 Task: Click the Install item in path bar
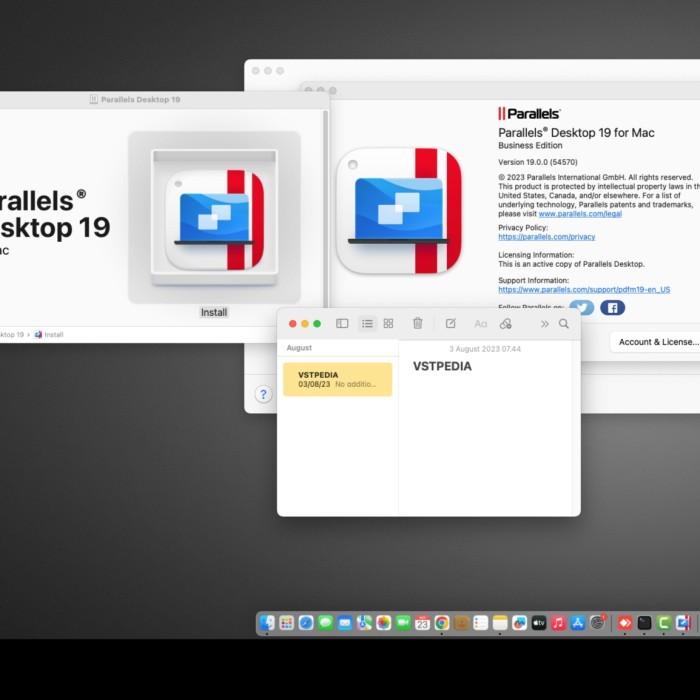pos(53,335)
